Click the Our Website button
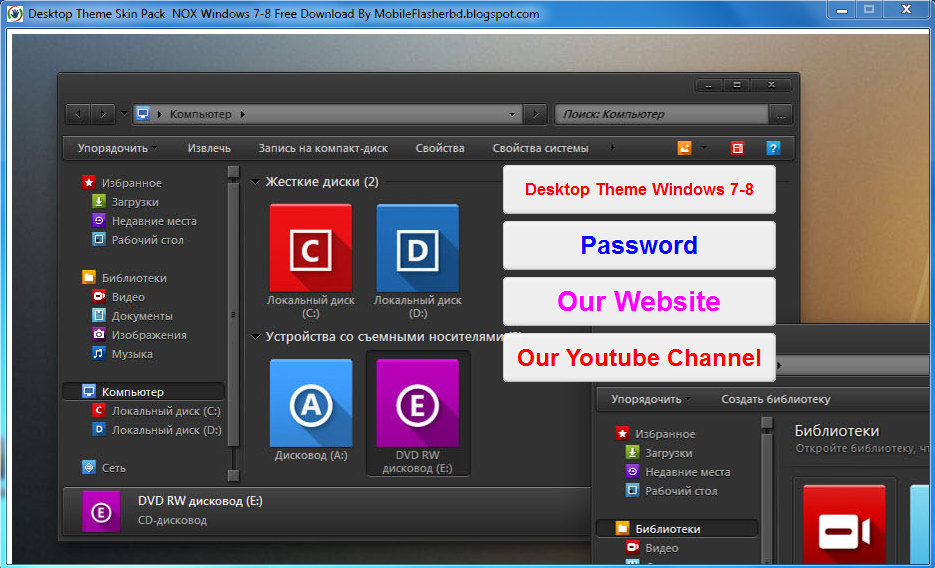The image size is (935, 568). (639, 301)
